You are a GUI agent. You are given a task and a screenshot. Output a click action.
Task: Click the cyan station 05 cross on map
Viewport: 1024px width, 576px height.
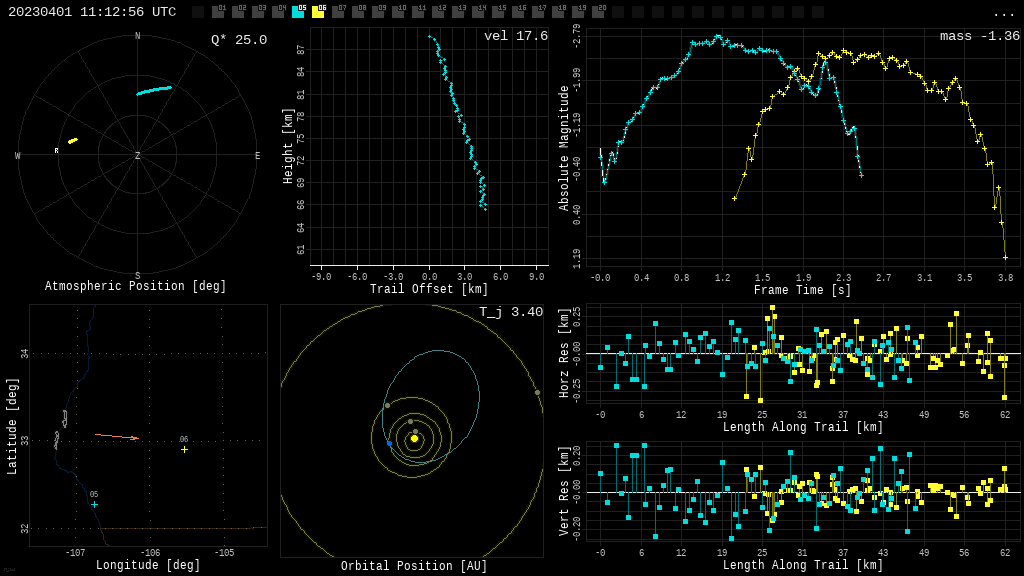tap(95, 504)
